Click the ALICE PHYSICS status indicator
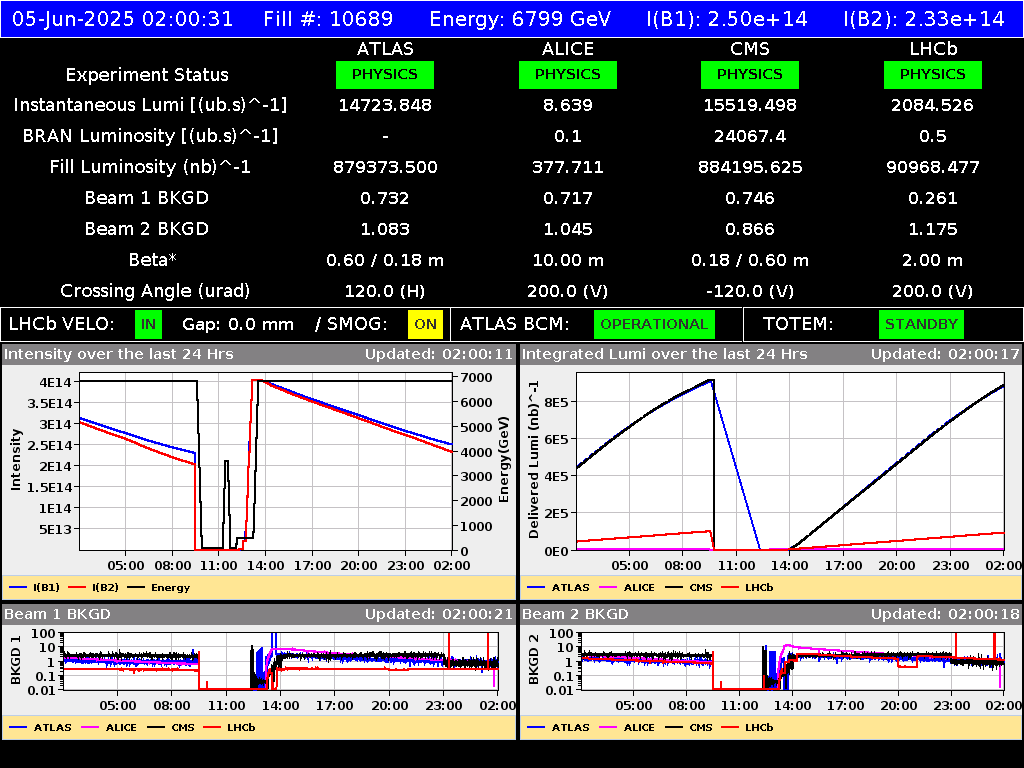The height and width of the screenshot is (768, 1024). 568,74
